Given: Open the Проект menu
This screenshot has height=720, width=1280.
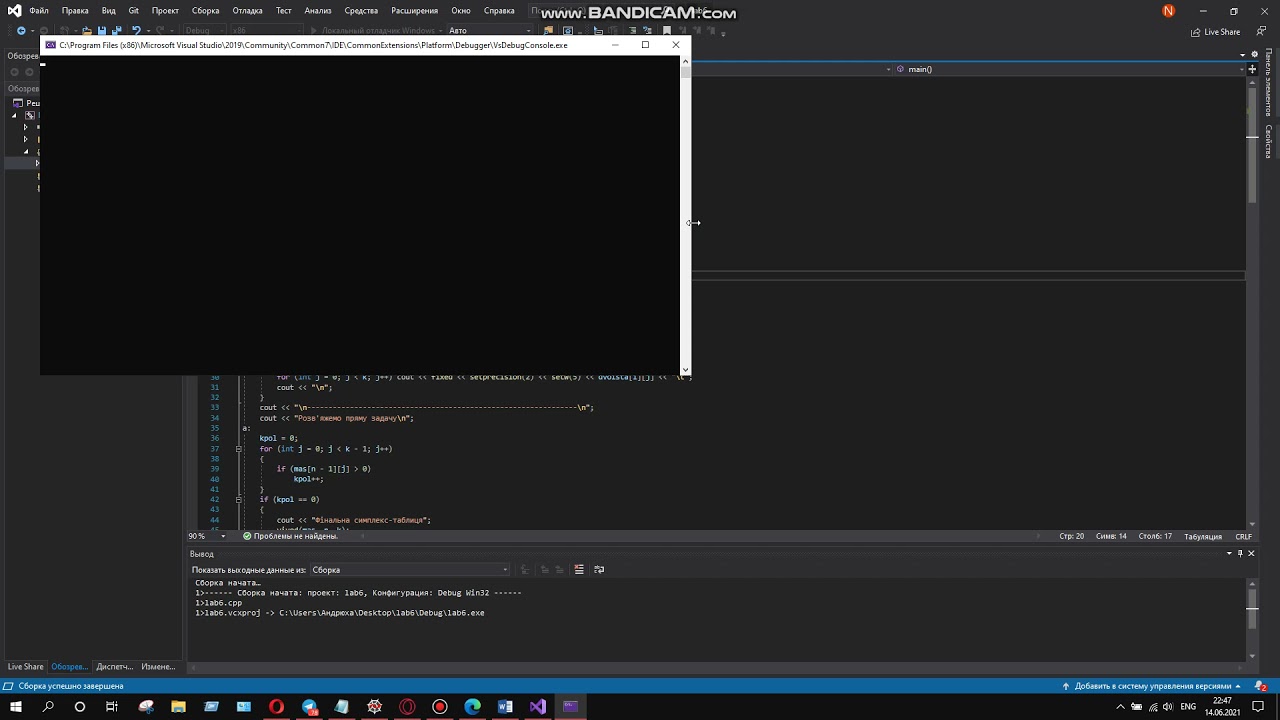Looking at the screenshot, I should (x=165, y=11).
